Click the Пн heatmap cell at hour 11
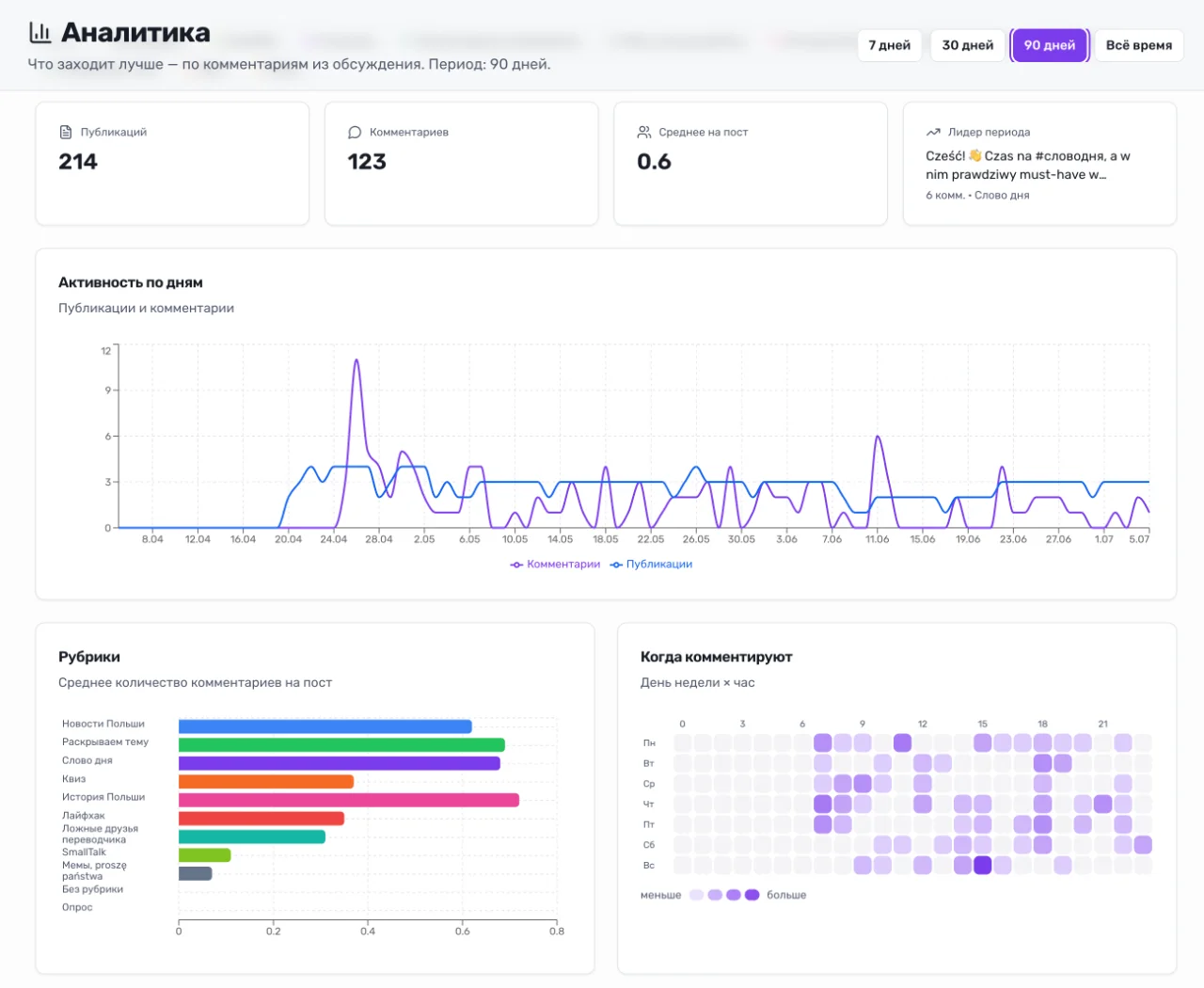 [903, 743]
